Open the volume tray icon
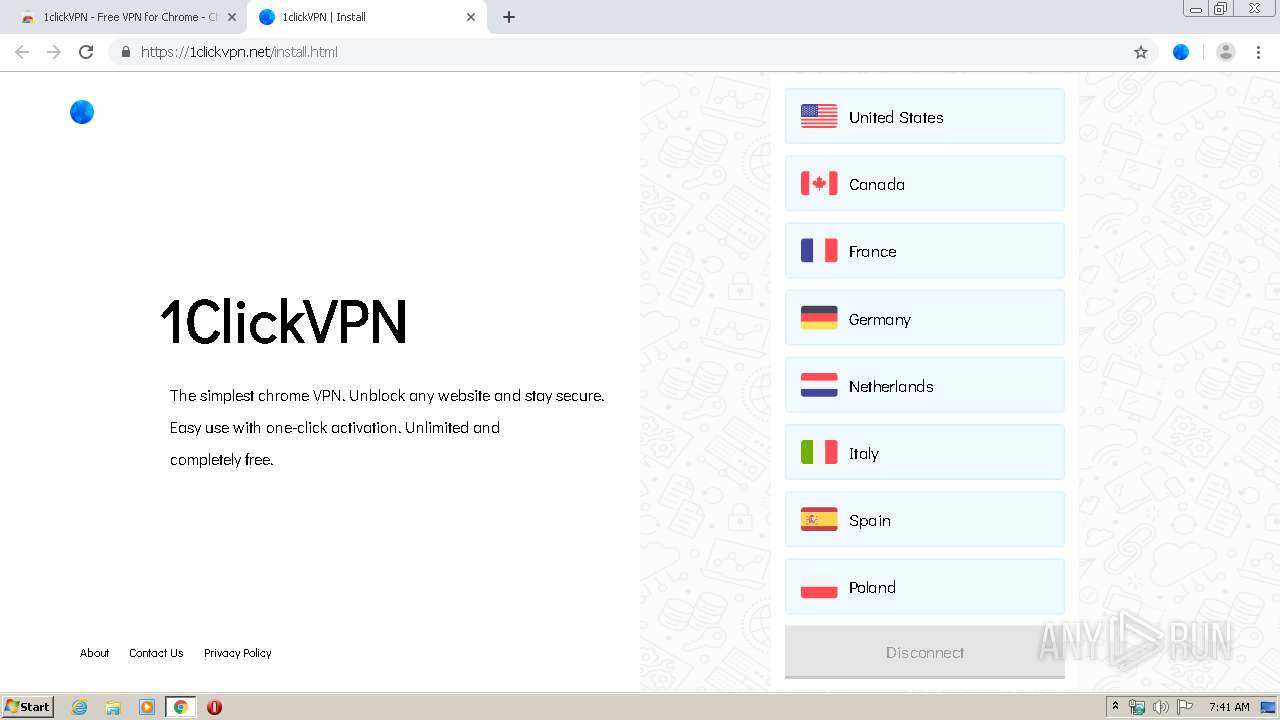The height and width of the screenshot is (720, 1280). pyautogui.click(x=1160, y=707)
